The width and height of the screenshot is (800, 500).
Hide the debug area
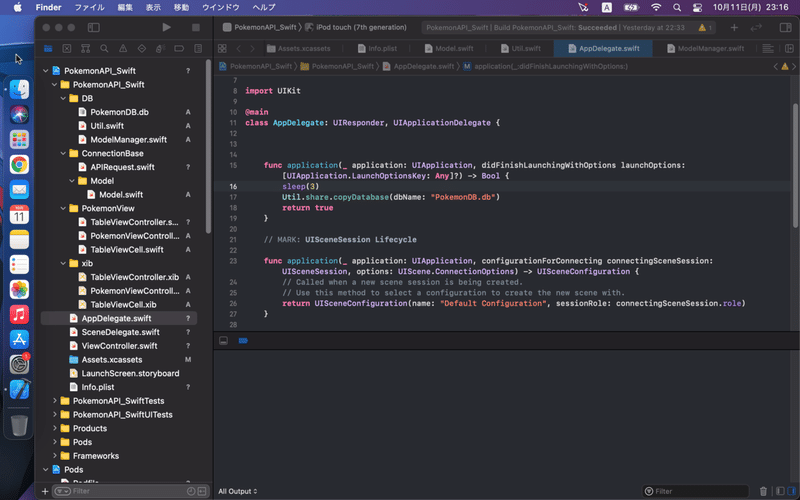(x=223, y=340)
